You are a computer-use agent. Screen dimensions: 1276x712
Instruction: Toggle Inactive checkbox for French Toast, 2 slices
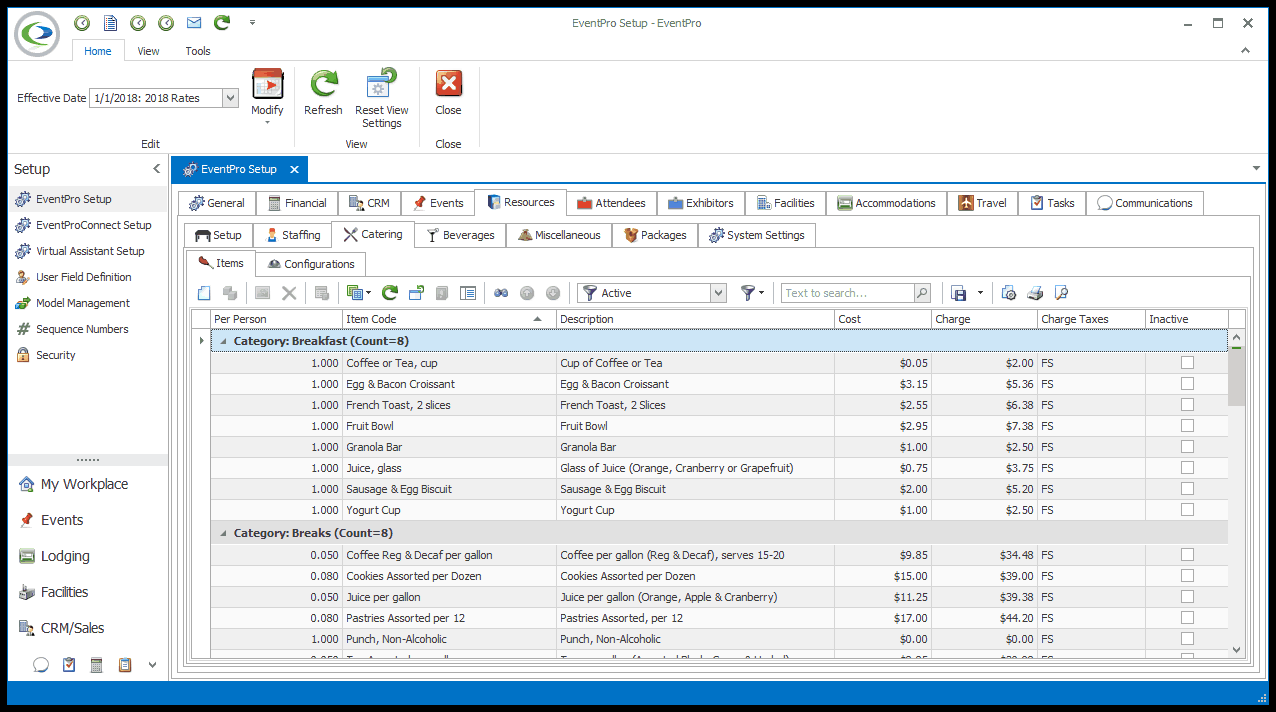1187,405
